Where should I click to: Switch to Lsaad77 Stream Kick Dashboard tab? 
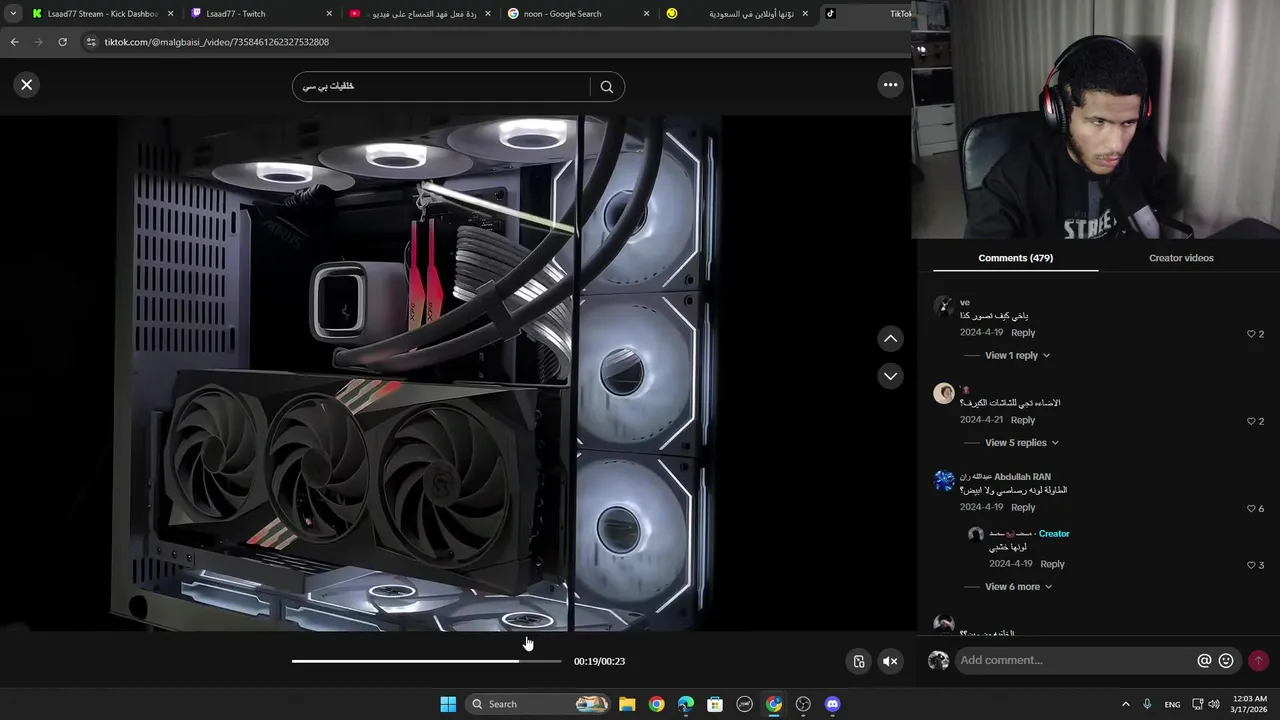pyautogui.click(x=102, y=14)
